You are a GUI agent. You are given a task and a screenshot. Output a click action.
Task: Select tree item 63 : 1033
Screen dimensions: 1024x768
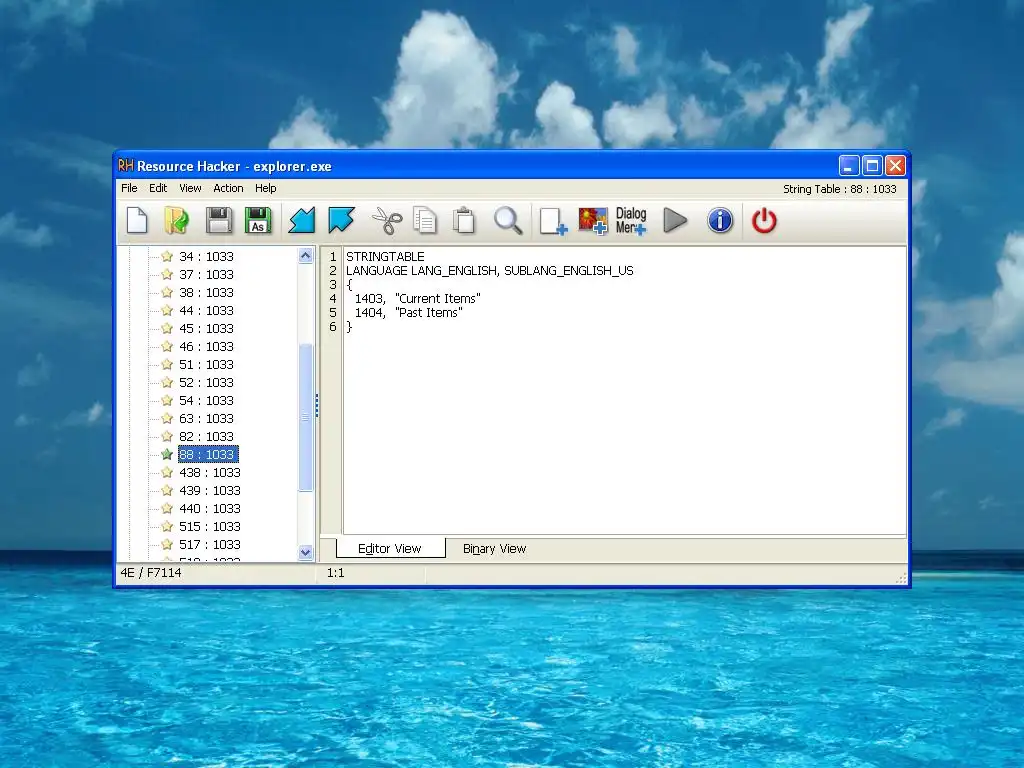point(206,418)
